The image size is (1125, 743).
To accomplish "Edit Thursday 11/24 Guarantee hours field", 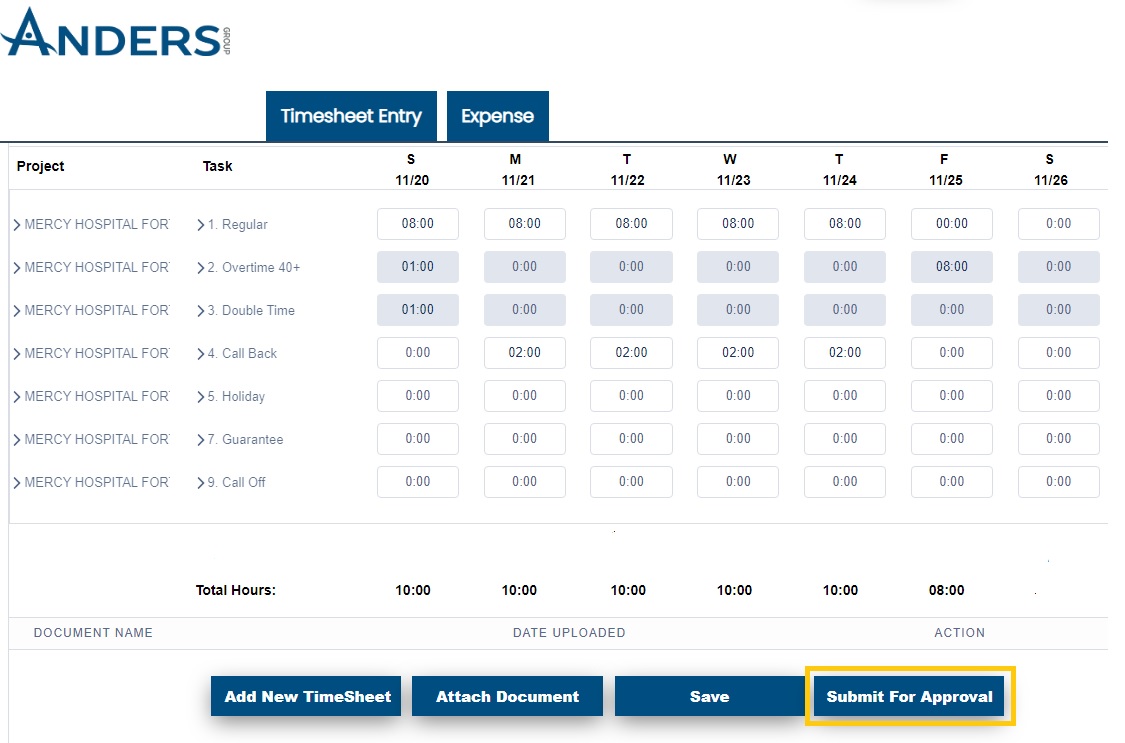I will (844, 439).
